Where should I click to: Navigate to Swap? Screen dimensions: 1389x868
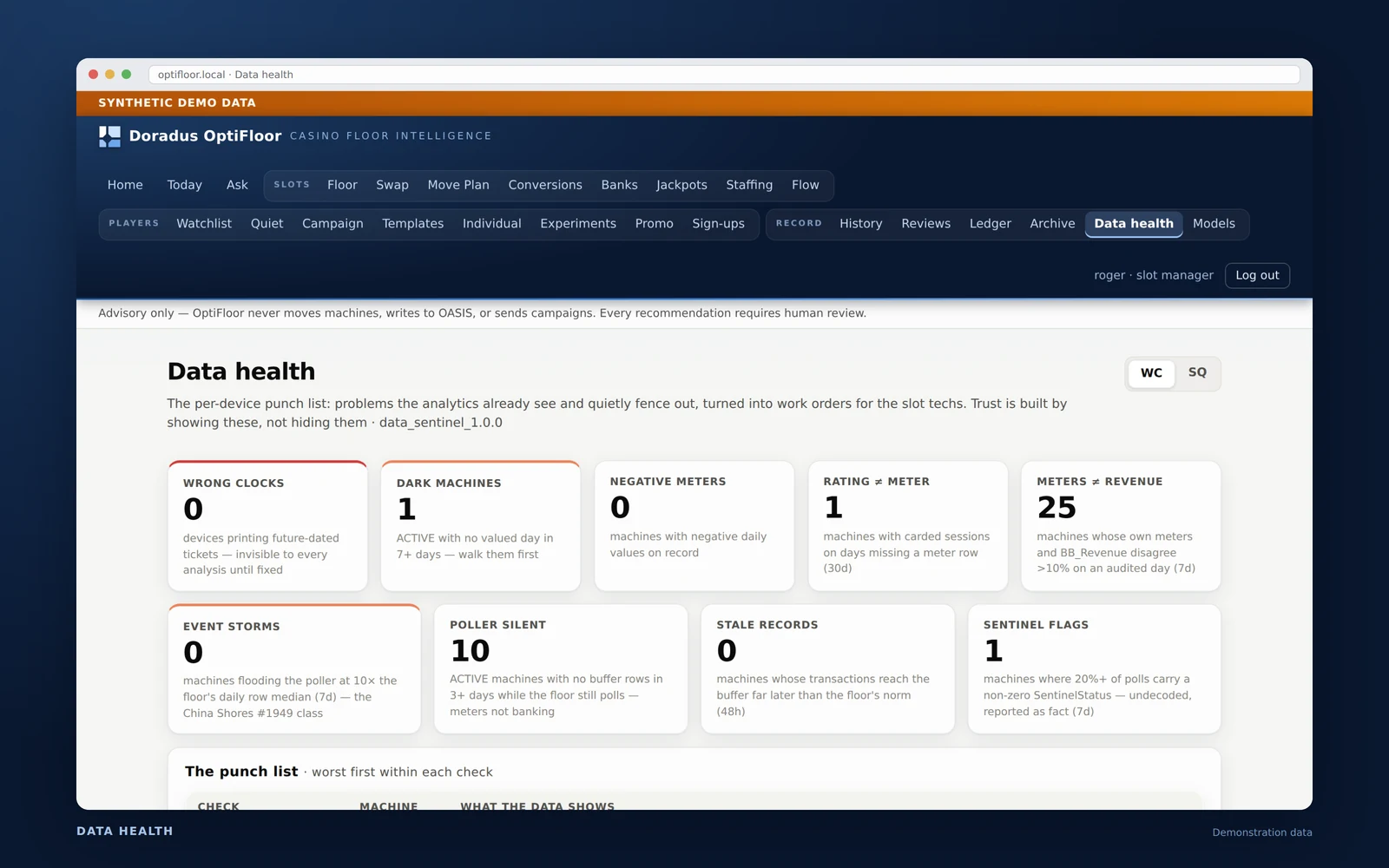pyautogui.click(x=392, y=185)
